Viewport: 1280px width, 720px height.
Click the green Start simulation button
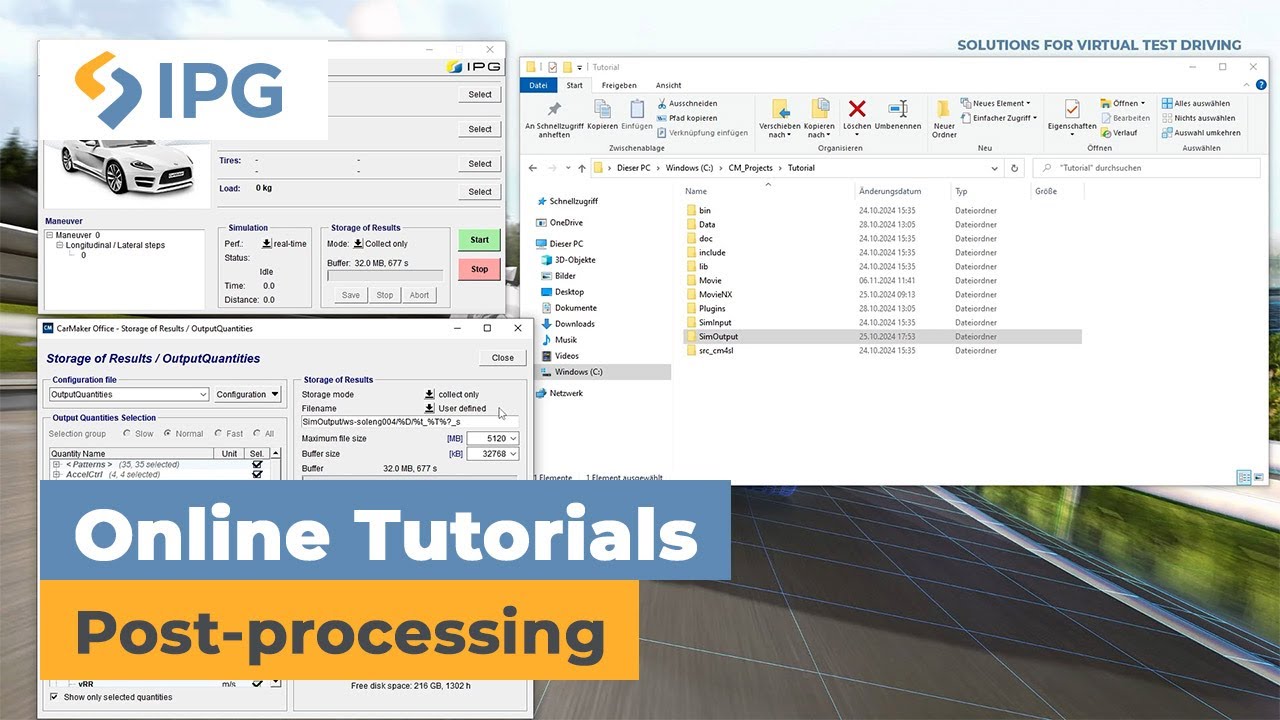pos(480,239)
